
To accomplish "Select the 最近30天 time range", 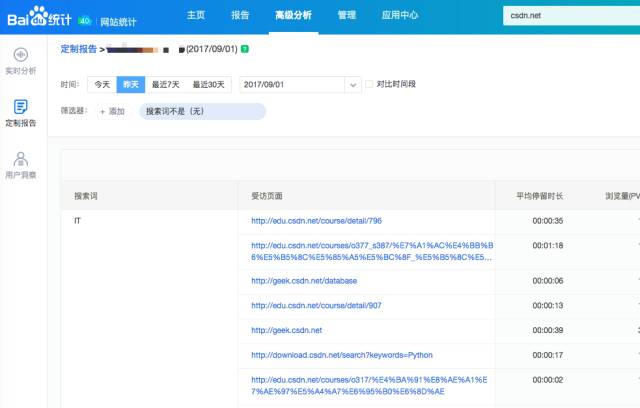I will coord(209,84).
